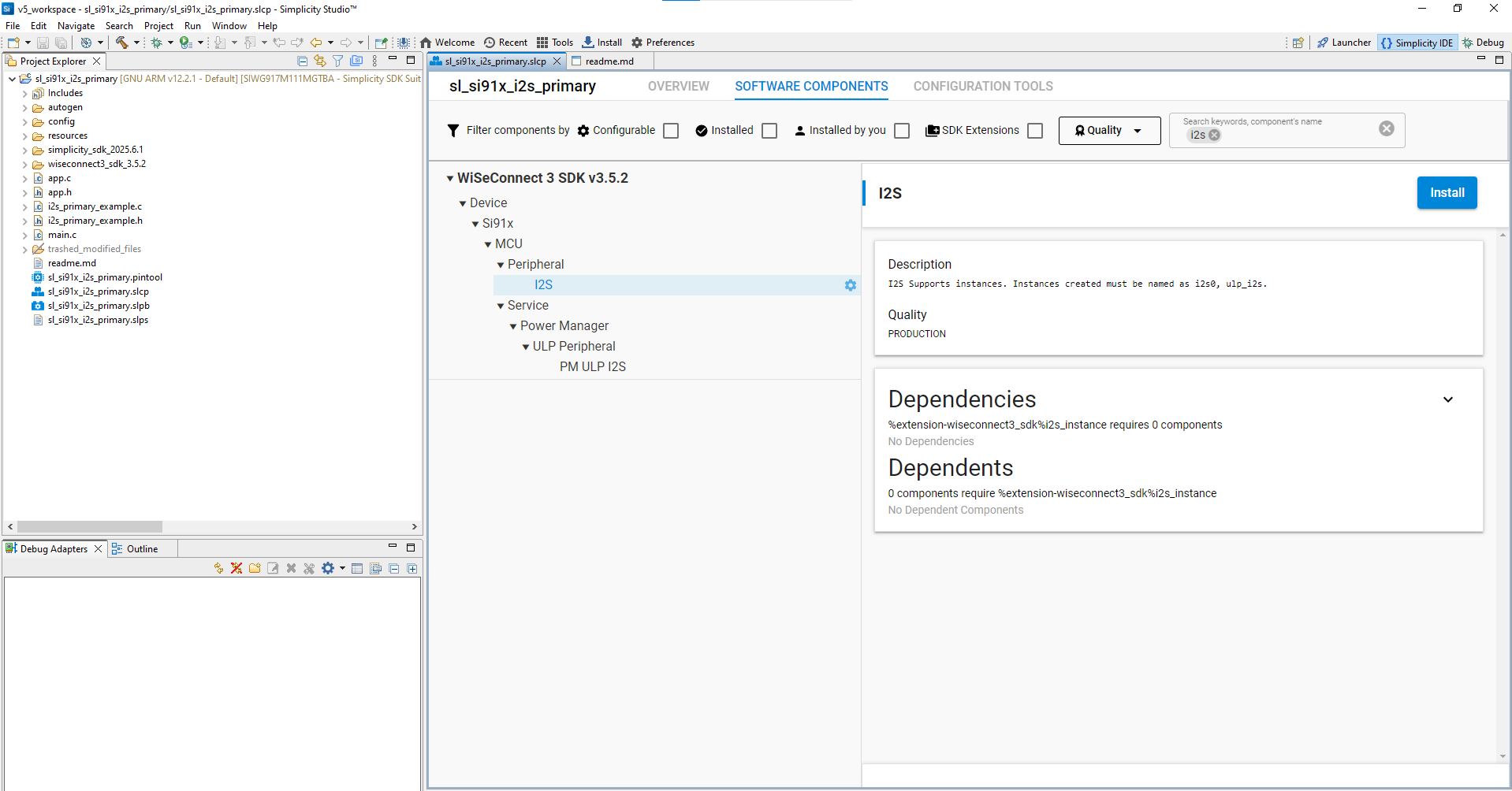Delete selected adapter in Debug Adapters panel
This screenshot has height=791, width=1512.
coord(291,568)
